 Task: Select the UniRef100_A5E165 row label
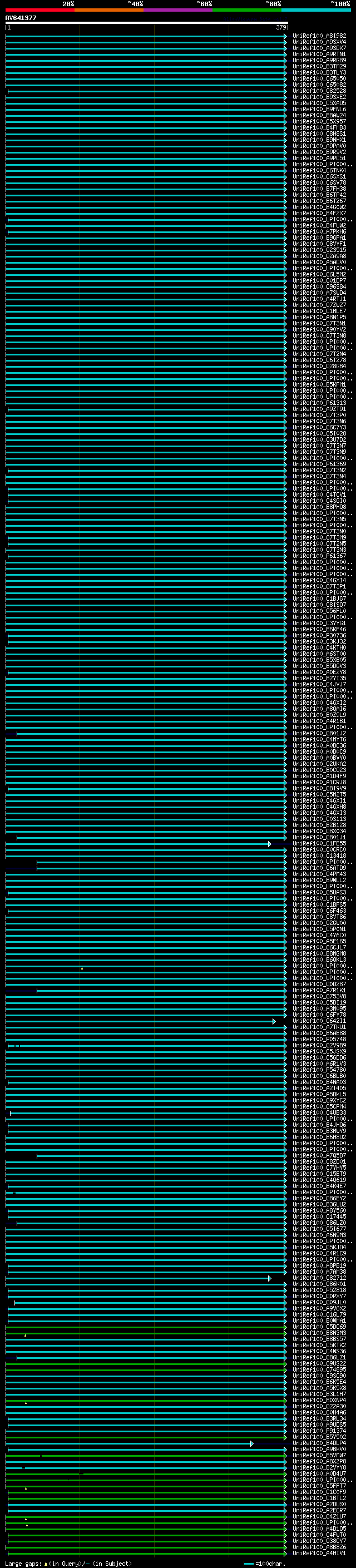click(319, 941)
